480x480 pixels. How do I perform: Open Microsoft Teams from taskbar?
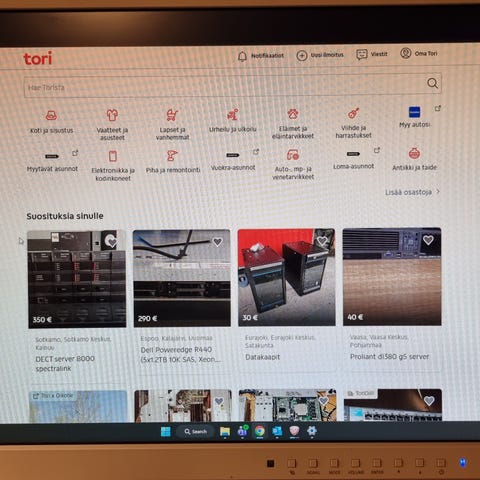pyautogui.click(x=242, y=431)
